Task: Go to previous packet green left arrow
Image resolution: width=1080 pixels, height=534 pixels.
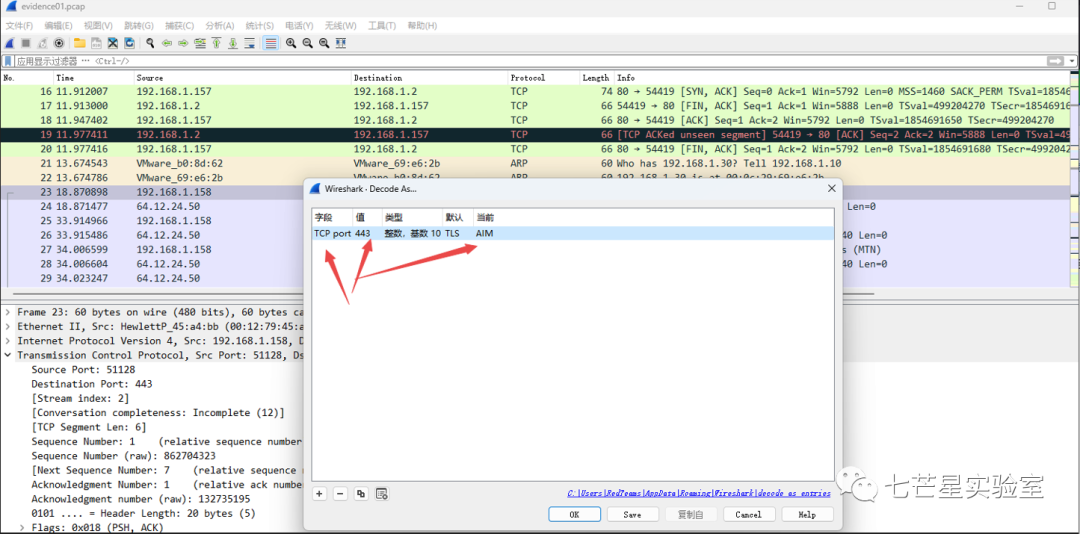Action: (167, 43)
